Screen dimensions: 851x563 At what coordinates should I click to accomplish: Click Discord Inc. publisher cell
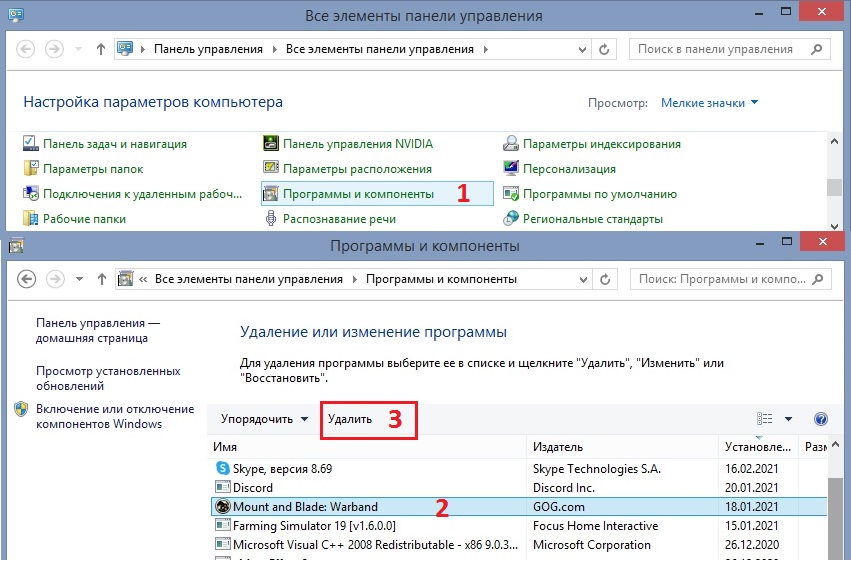click(x=564, y=488)
